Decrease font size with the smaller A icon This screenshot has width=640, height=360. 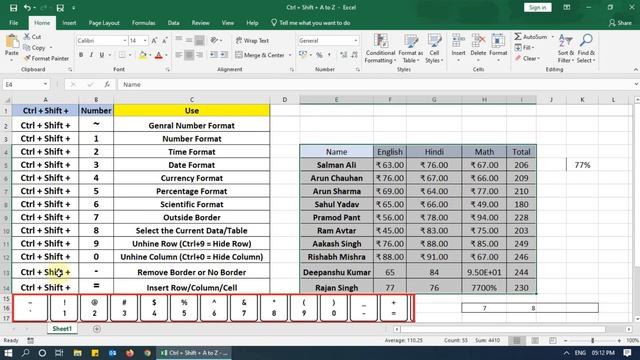point(164,40)
